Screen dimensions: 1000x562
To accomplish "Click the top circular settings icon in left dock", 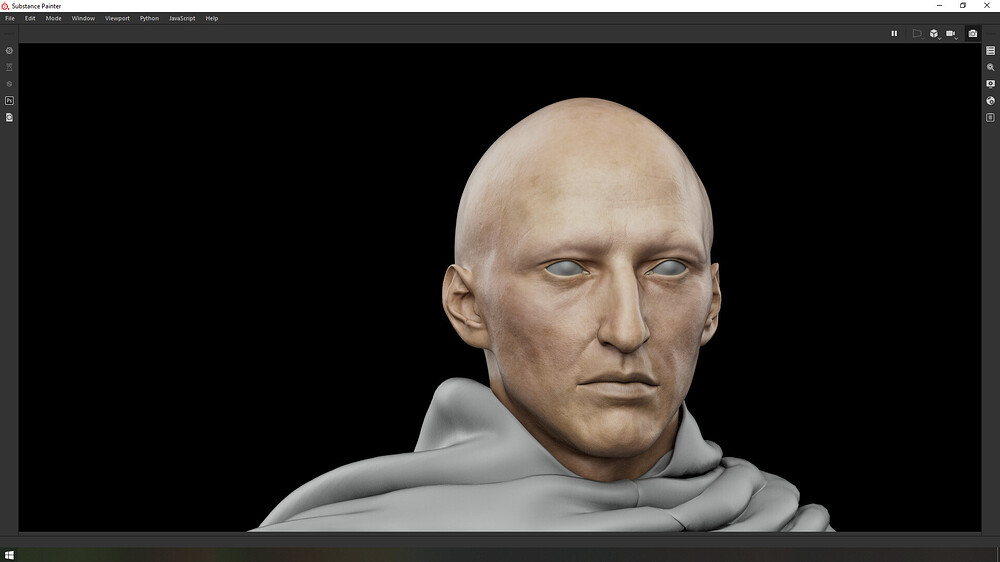I will coord(9,50).
